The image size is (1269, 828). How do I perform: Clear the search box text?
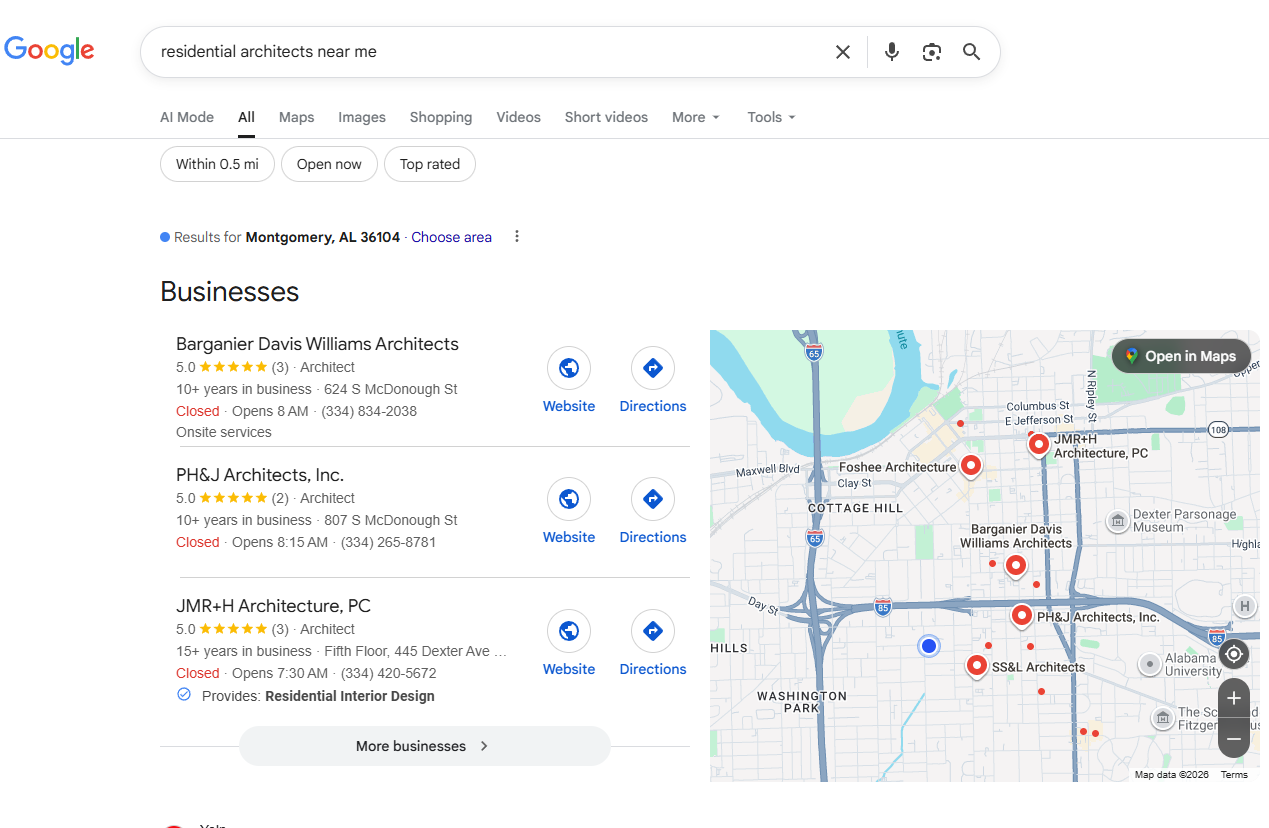pos(843,52)
